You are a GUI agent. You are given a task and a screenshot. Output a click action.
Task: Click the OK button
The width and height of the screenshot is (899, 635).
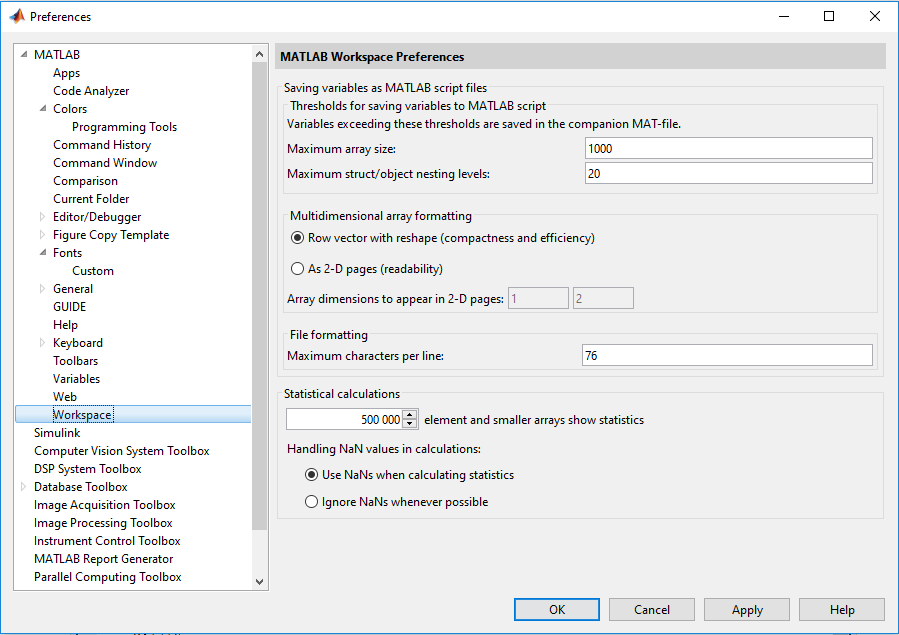click(x=557, y=610)
